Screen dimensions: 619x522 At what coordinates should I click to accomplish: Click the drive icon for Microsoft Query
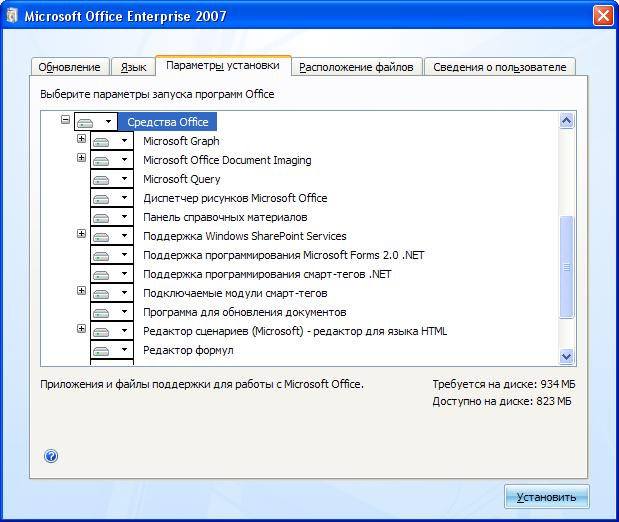click(x=101, y=180)
